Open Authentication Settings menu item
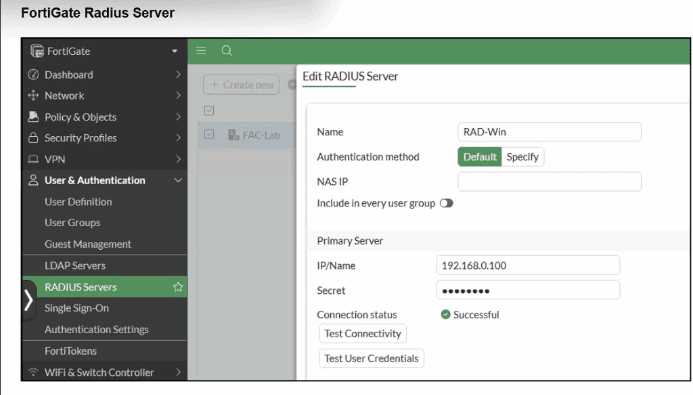The height and width of the screenshot is (395, 693). (x=96, y=330)
